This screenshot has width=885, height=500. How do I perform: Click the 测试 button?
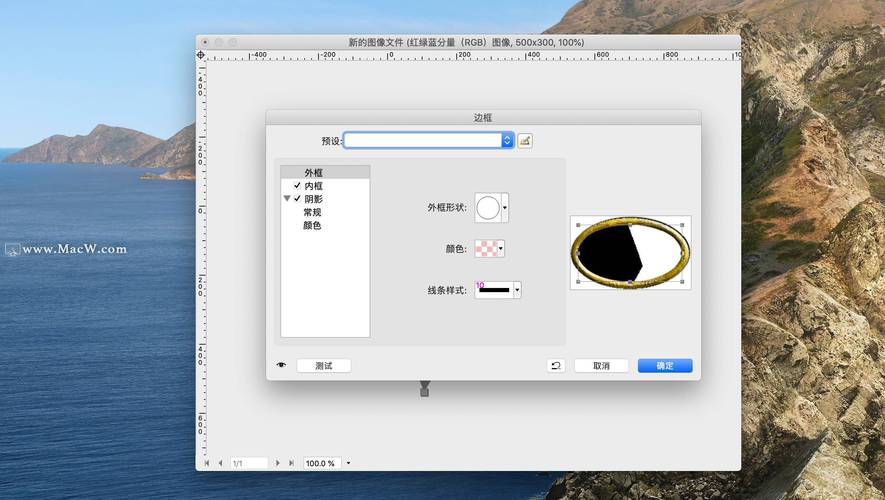coord(324,366)
